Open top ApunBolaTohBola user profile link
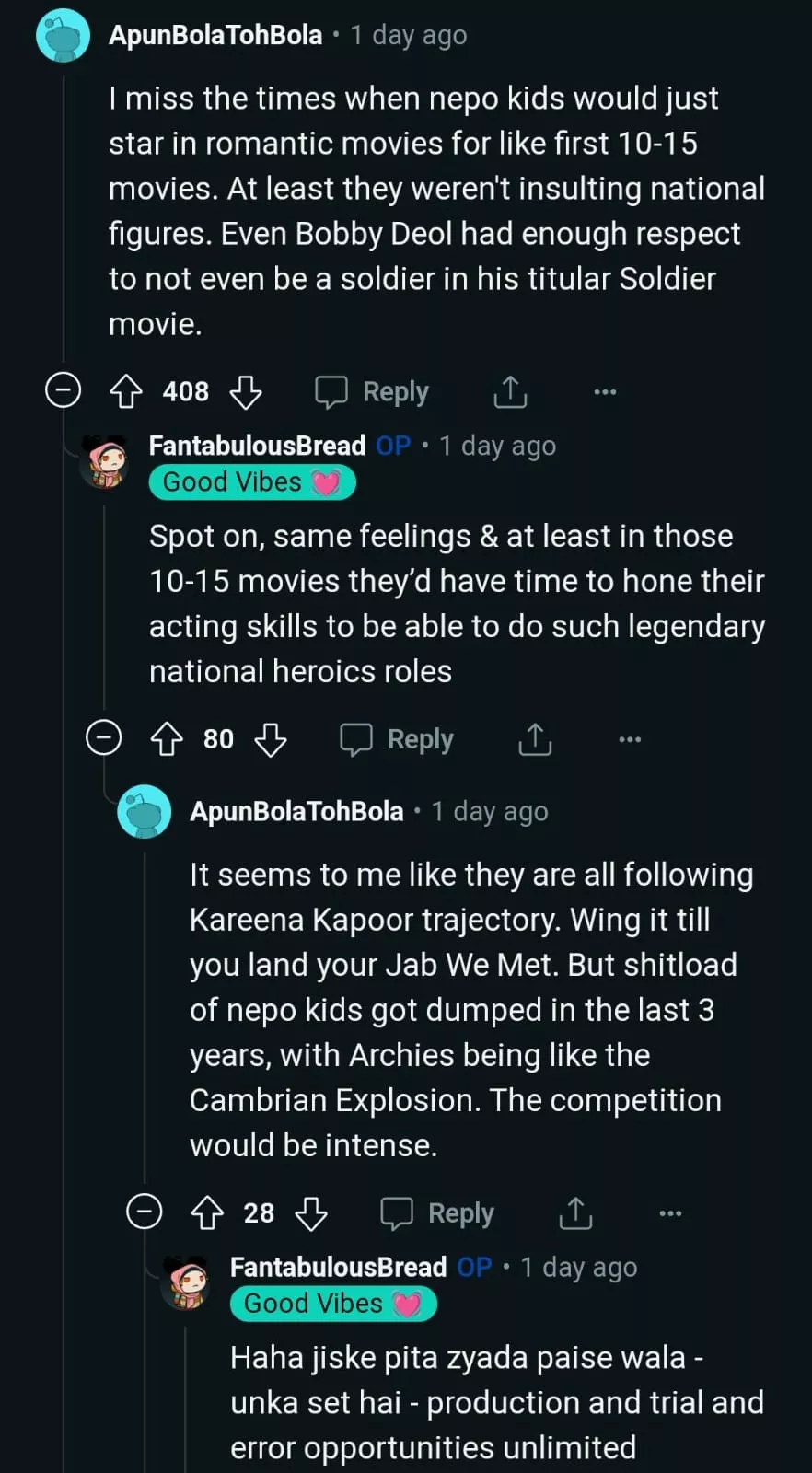The height and width of the screenshot is (1473, 812). [215, 35]
